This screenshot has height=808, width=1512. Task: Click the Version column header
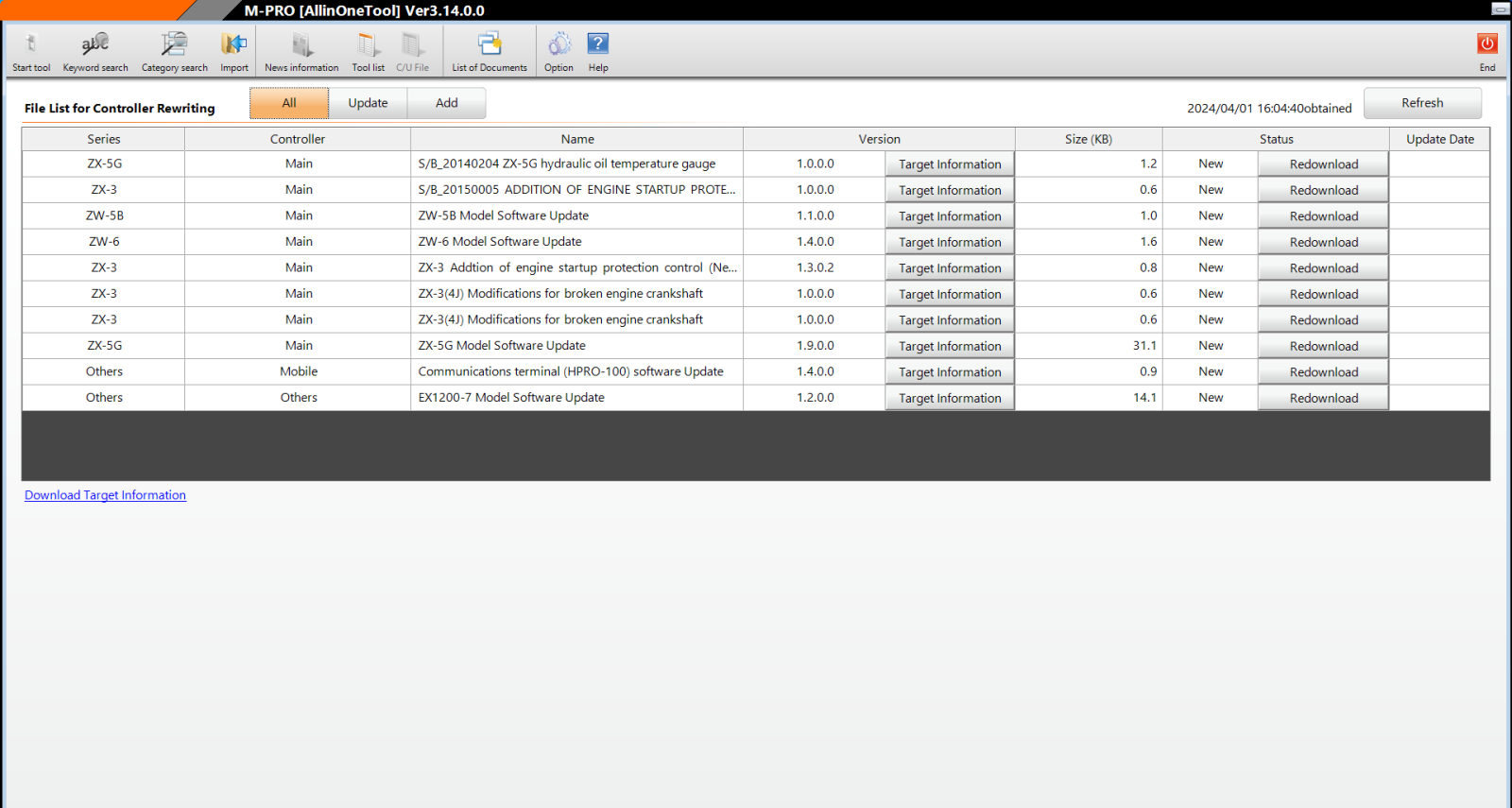click(880, 139)
